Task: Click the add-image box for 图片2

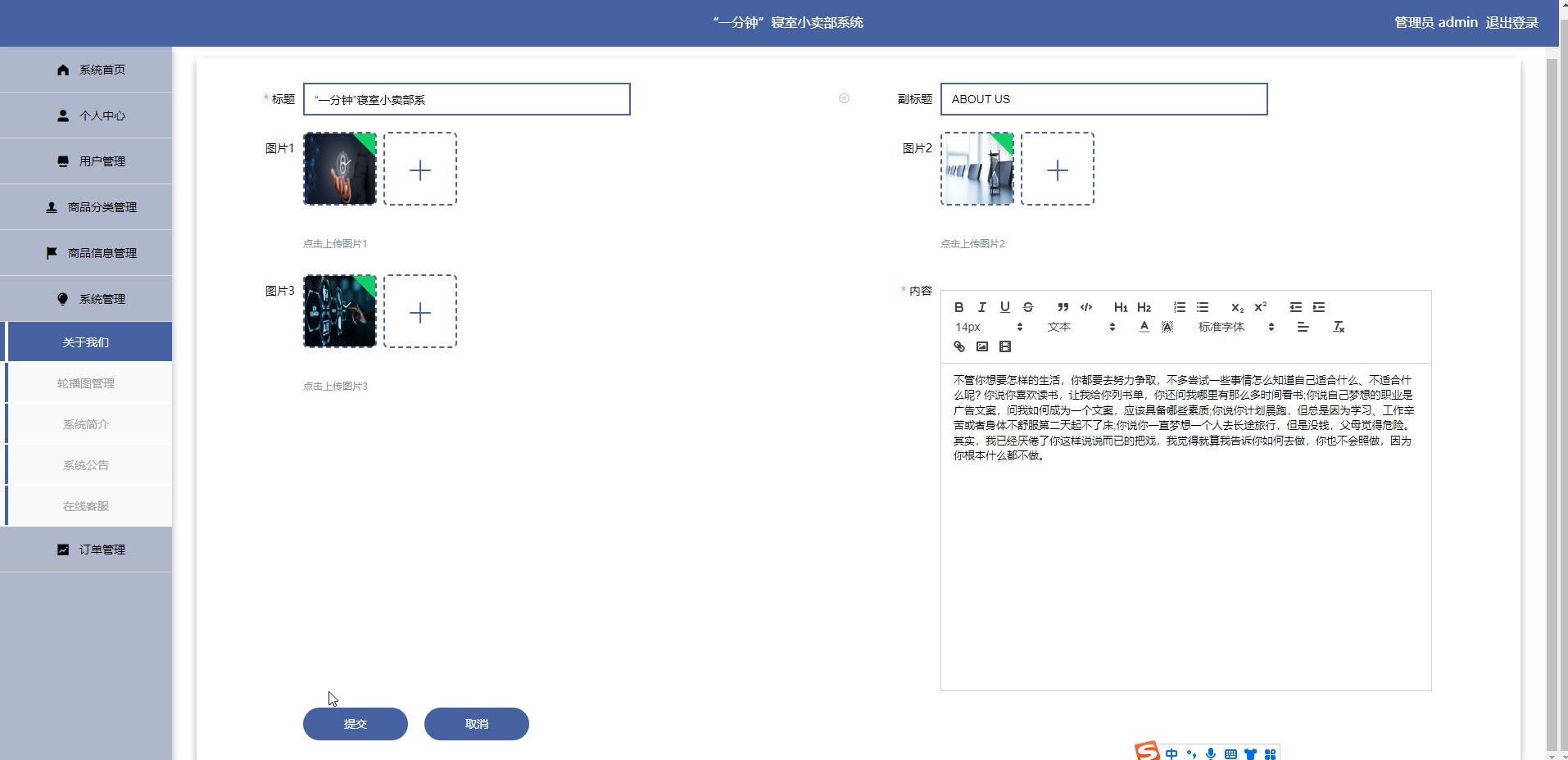Action: click(1058, 169)
